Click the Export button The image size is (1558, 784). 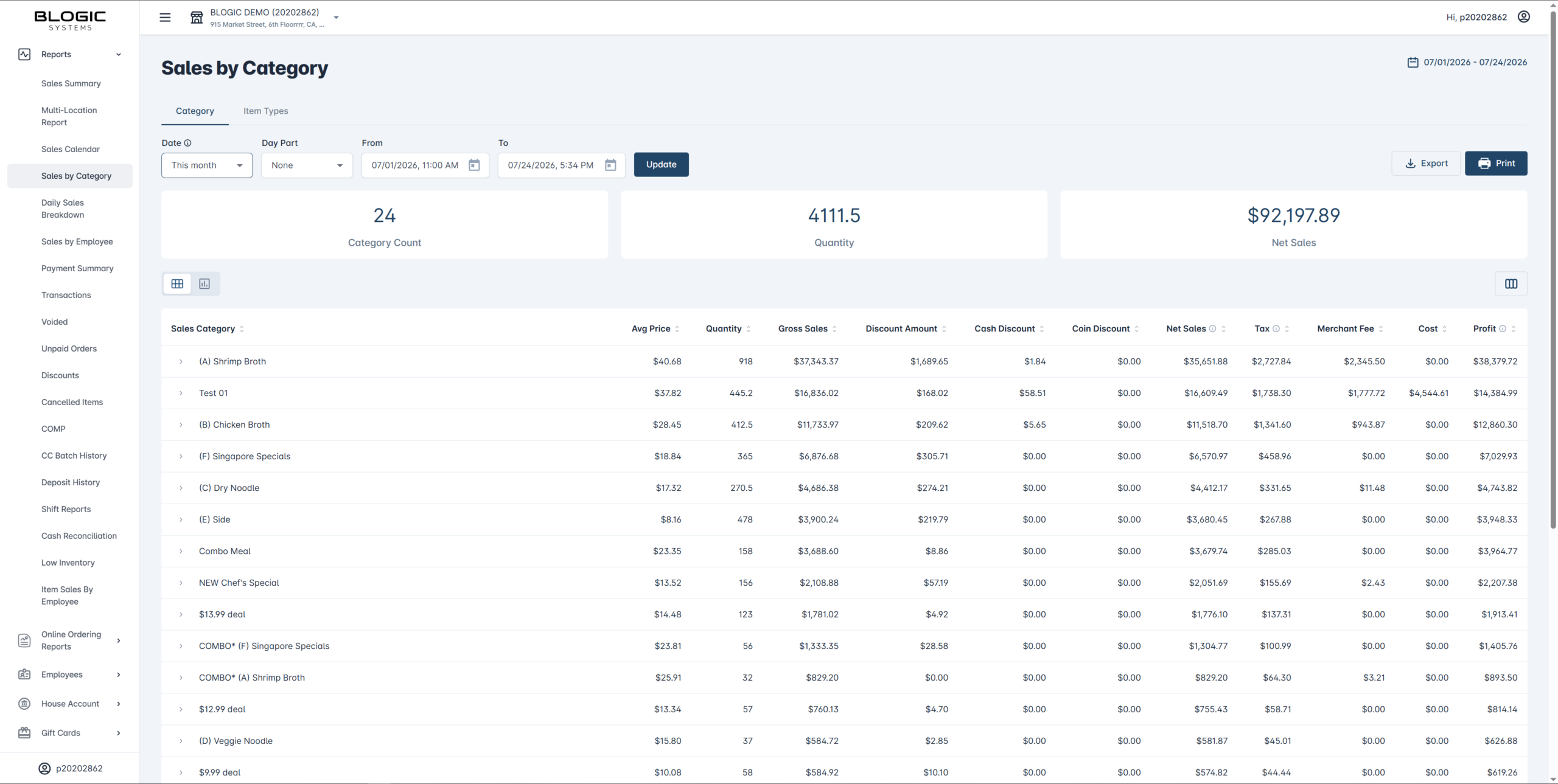pyautogui.click(x=1426, y=164)
